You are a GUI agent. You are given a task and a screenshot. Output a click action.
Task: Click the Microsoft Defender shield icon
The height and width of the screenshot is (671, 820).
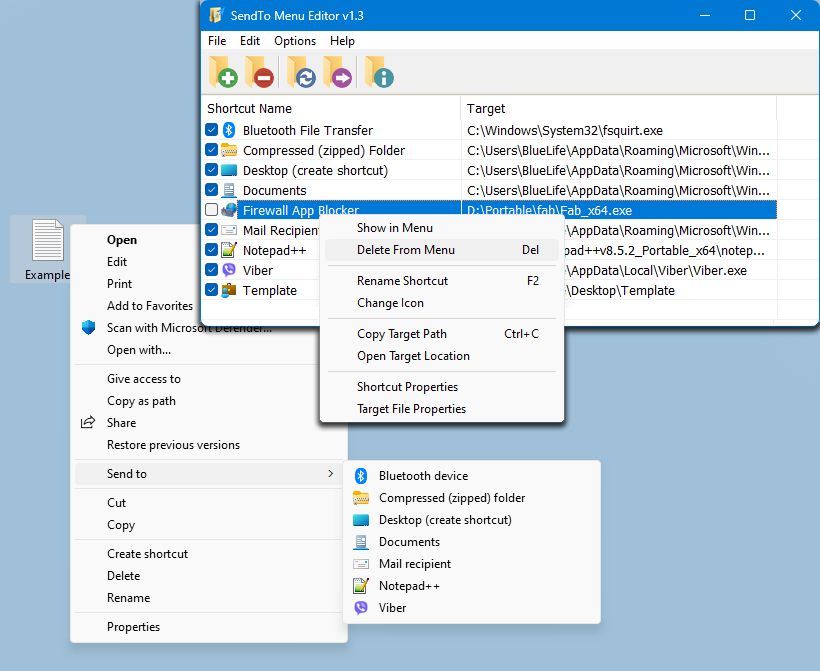click(88, 327)
